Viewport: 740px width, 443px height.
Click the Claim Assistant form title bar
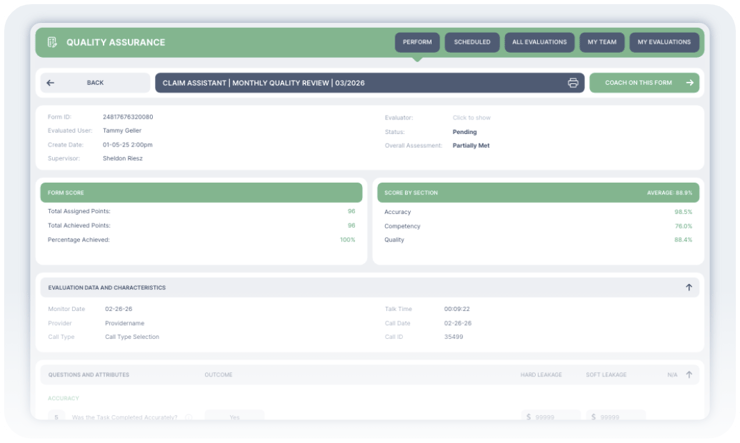tap(370, 83)
